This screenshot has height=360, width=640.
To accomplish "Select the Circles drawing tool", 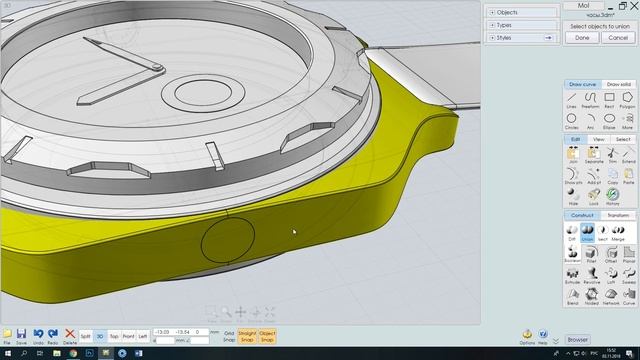I will [x=571, y=121].
